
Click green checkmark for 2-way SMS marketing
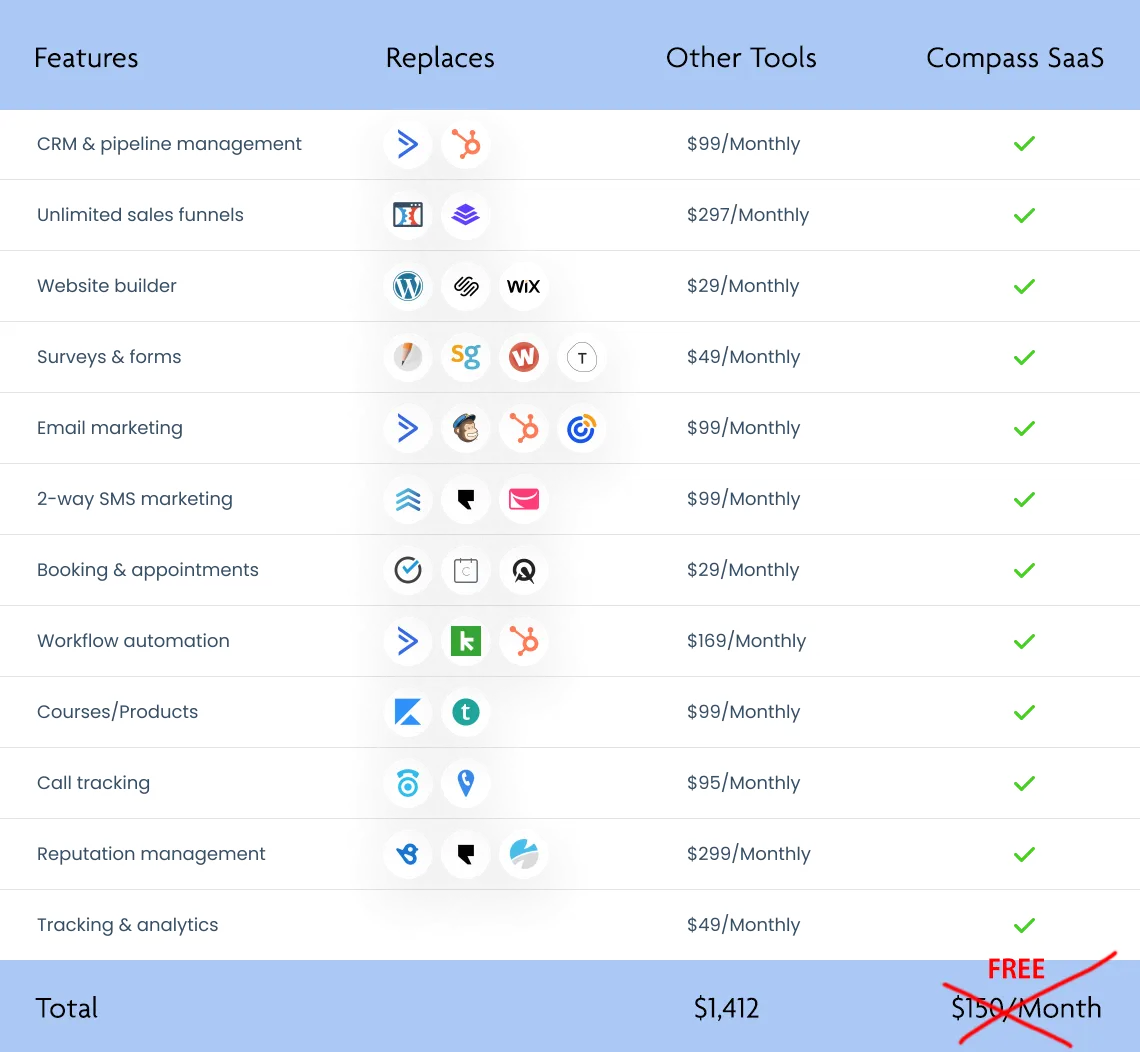(1024, 499)
